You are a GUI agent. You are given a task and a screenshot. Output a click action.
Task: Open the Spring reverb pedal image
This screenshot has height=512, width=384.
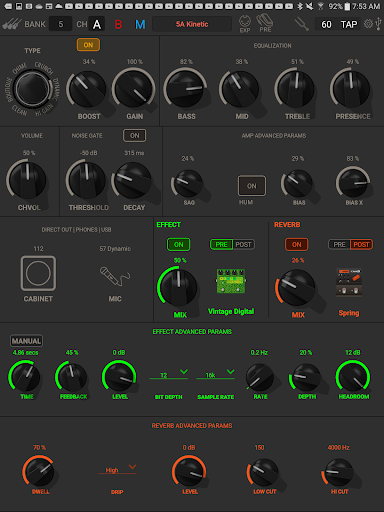pos(349,282)
